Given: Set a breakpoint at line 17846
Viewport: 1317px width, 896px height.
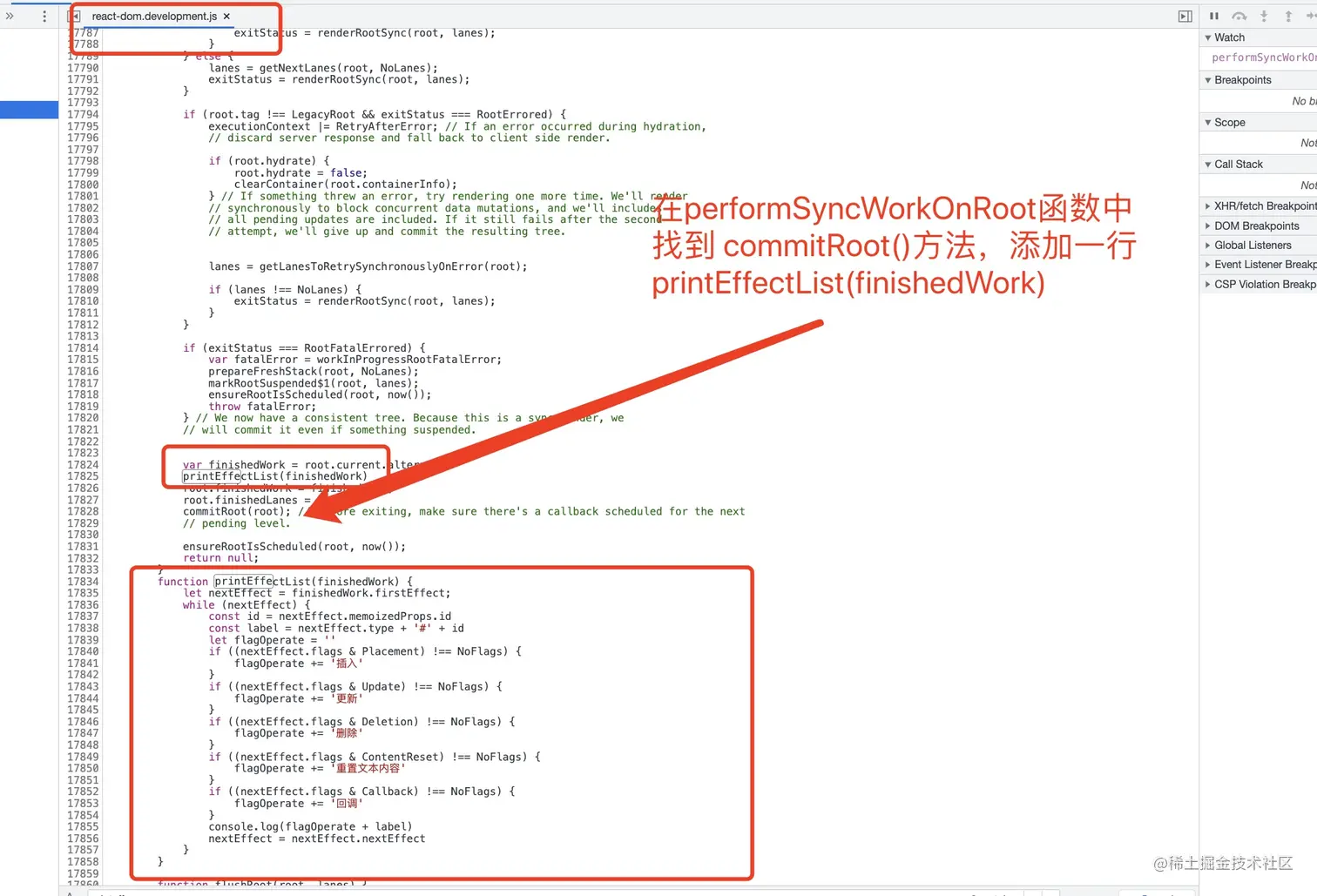Looking at the screenshot, I should (x=83, y=721).
